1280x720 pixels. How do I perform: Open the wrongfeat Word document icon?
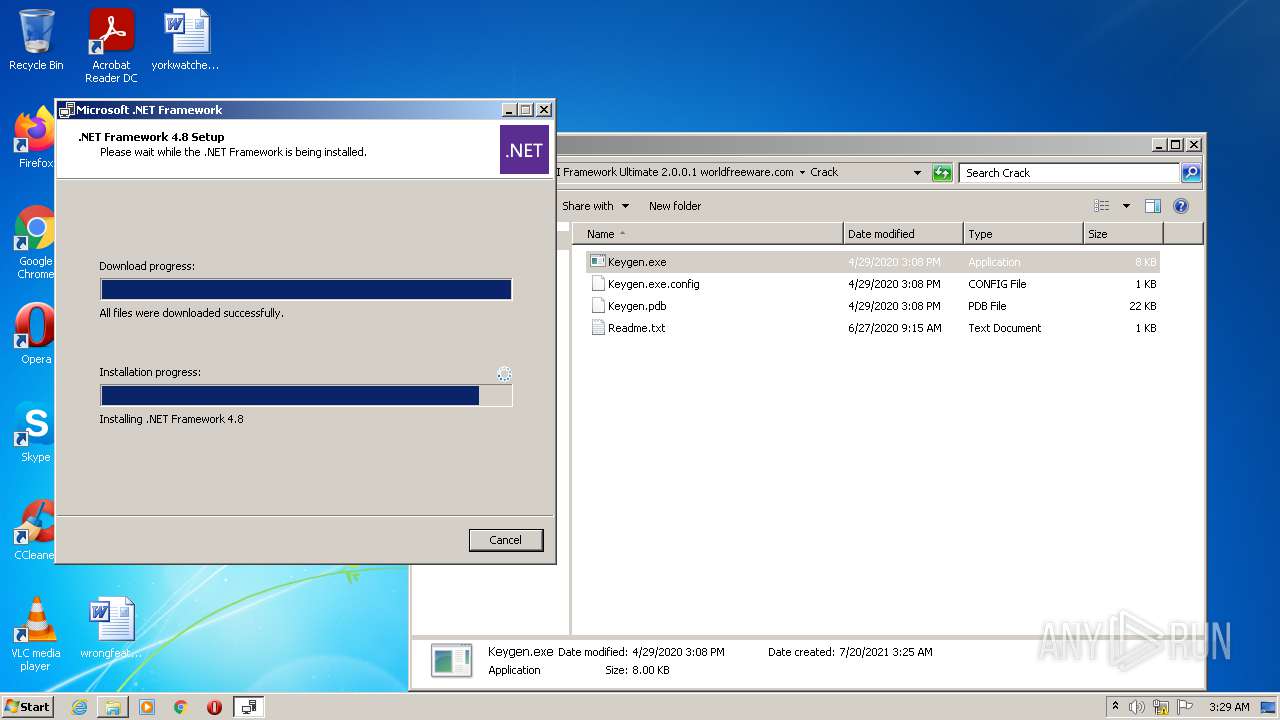pos(111,628)
